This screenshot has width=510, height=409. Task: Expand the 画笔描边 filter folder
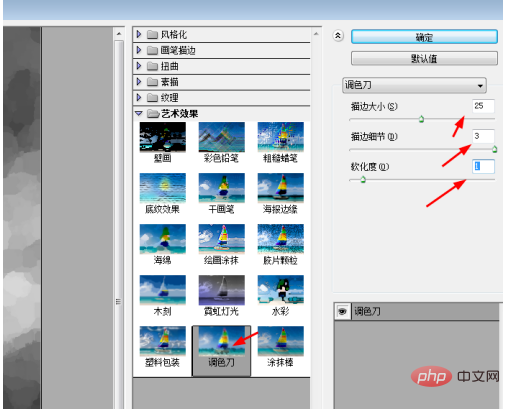[x=139, y=50]
